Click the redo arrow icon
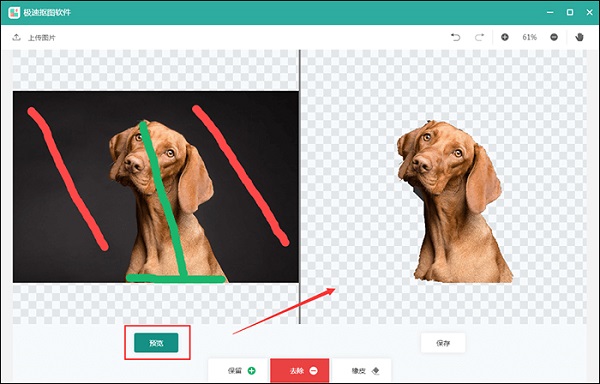Image resolution: width=600 pixels, height=384 pixels. [x=479, y=37]
